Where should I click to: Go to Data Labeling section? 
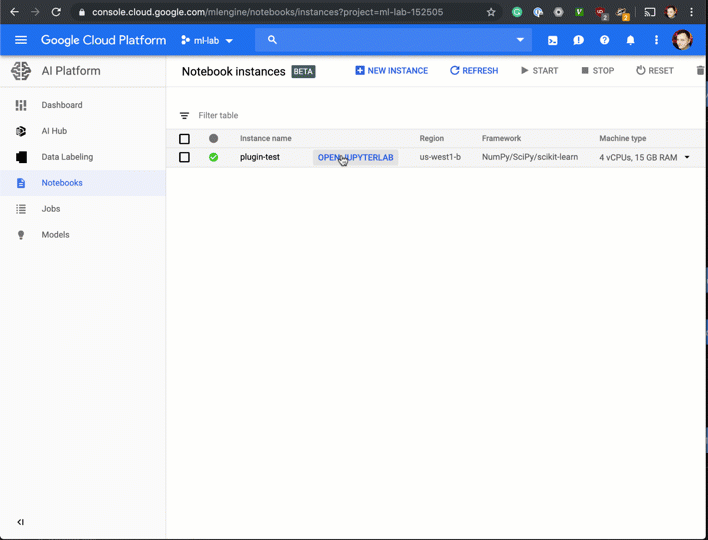tap(83, 157)
